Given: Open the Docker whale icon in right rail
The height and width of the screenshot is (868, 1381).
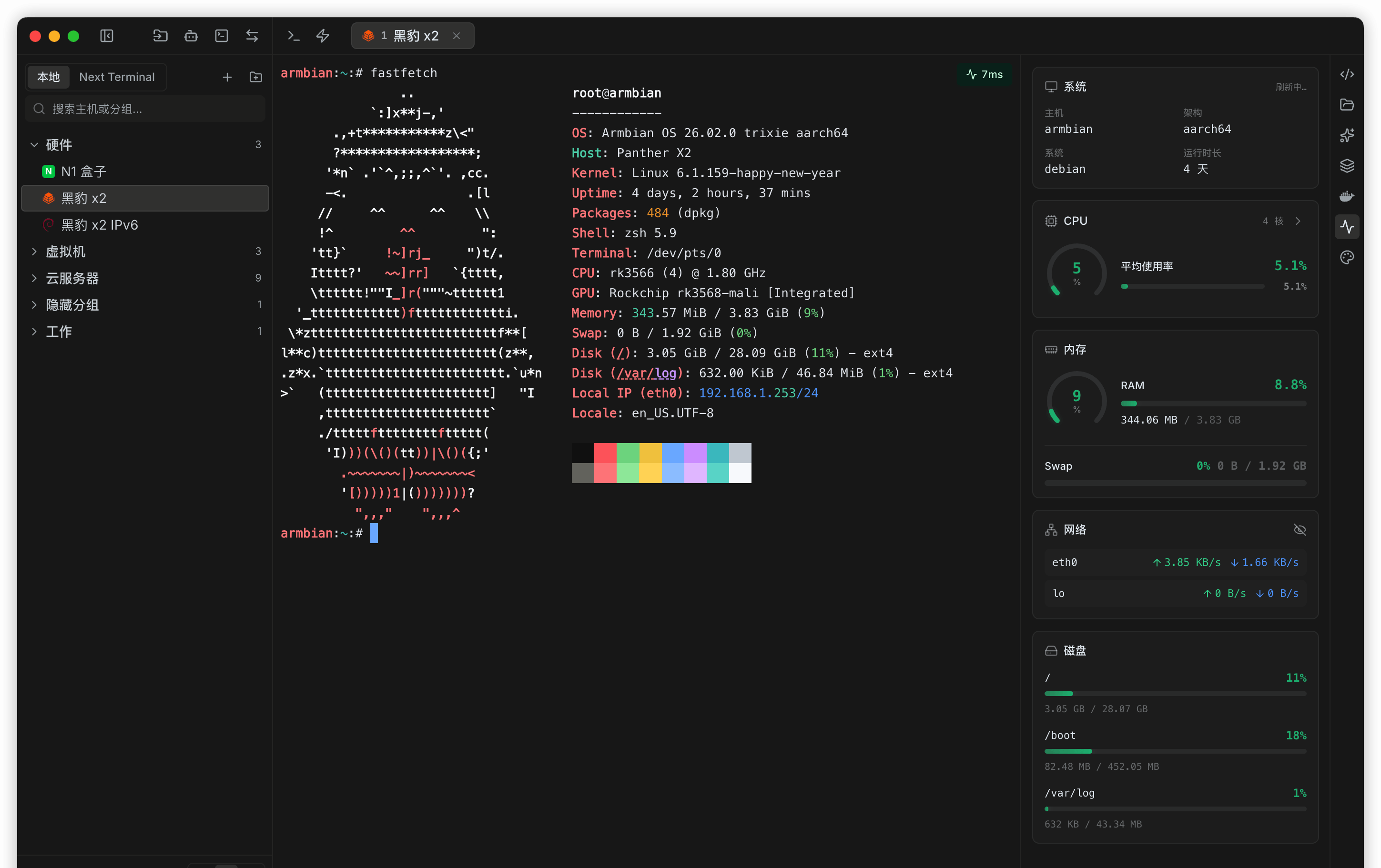Looking at the screenshot, I should click(x=1347, y=197).
